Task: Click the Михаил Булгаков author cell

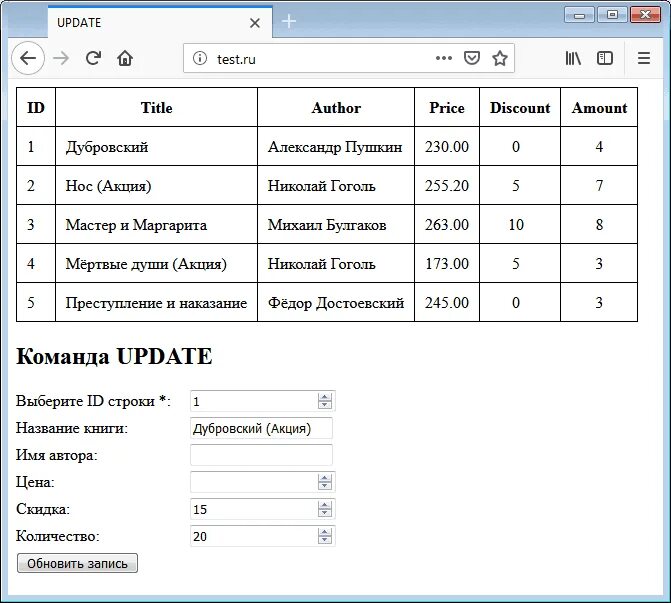Action: click(x=336, y=224)
